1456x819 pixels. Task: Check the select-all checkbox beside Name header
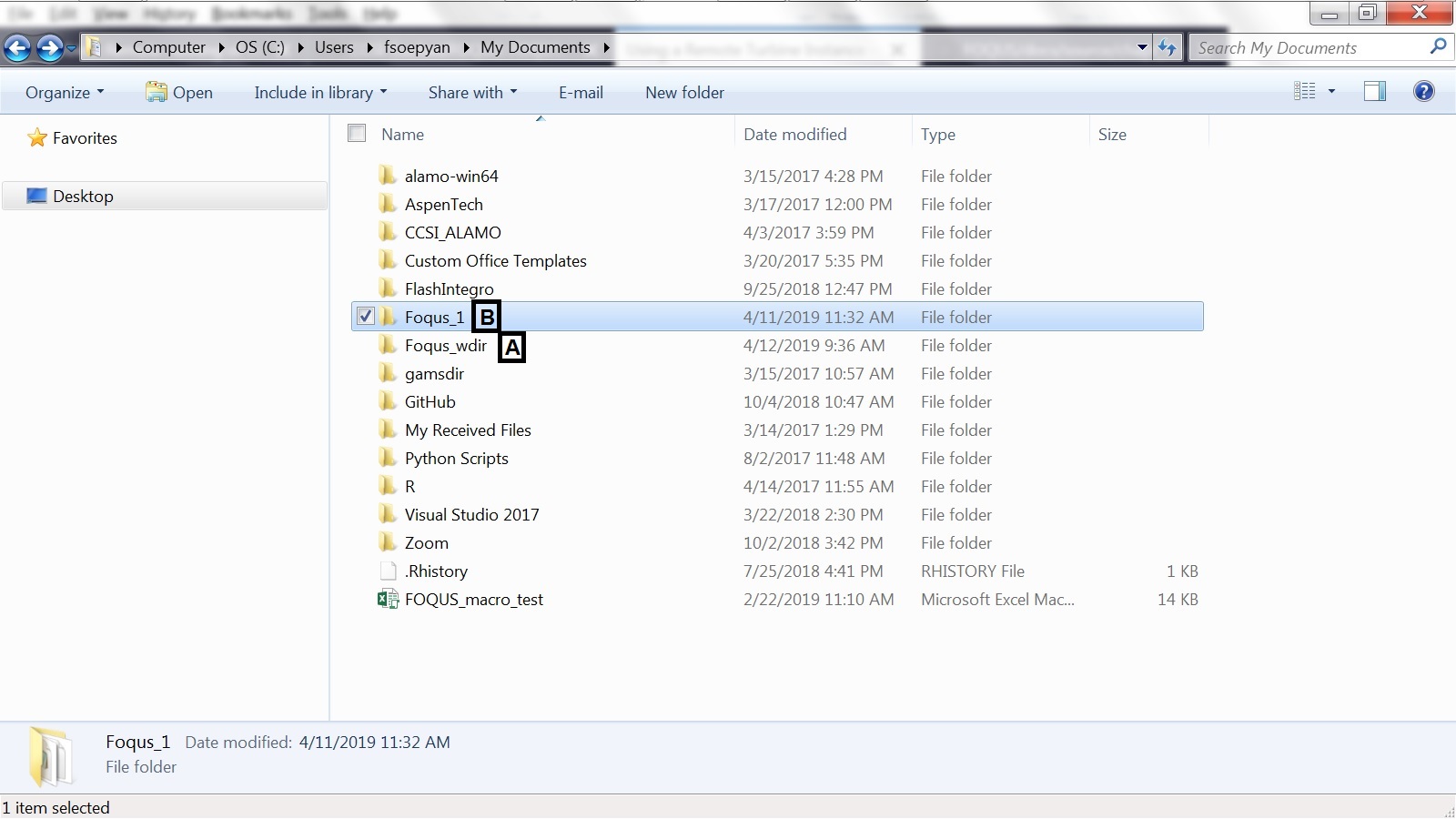356,132
